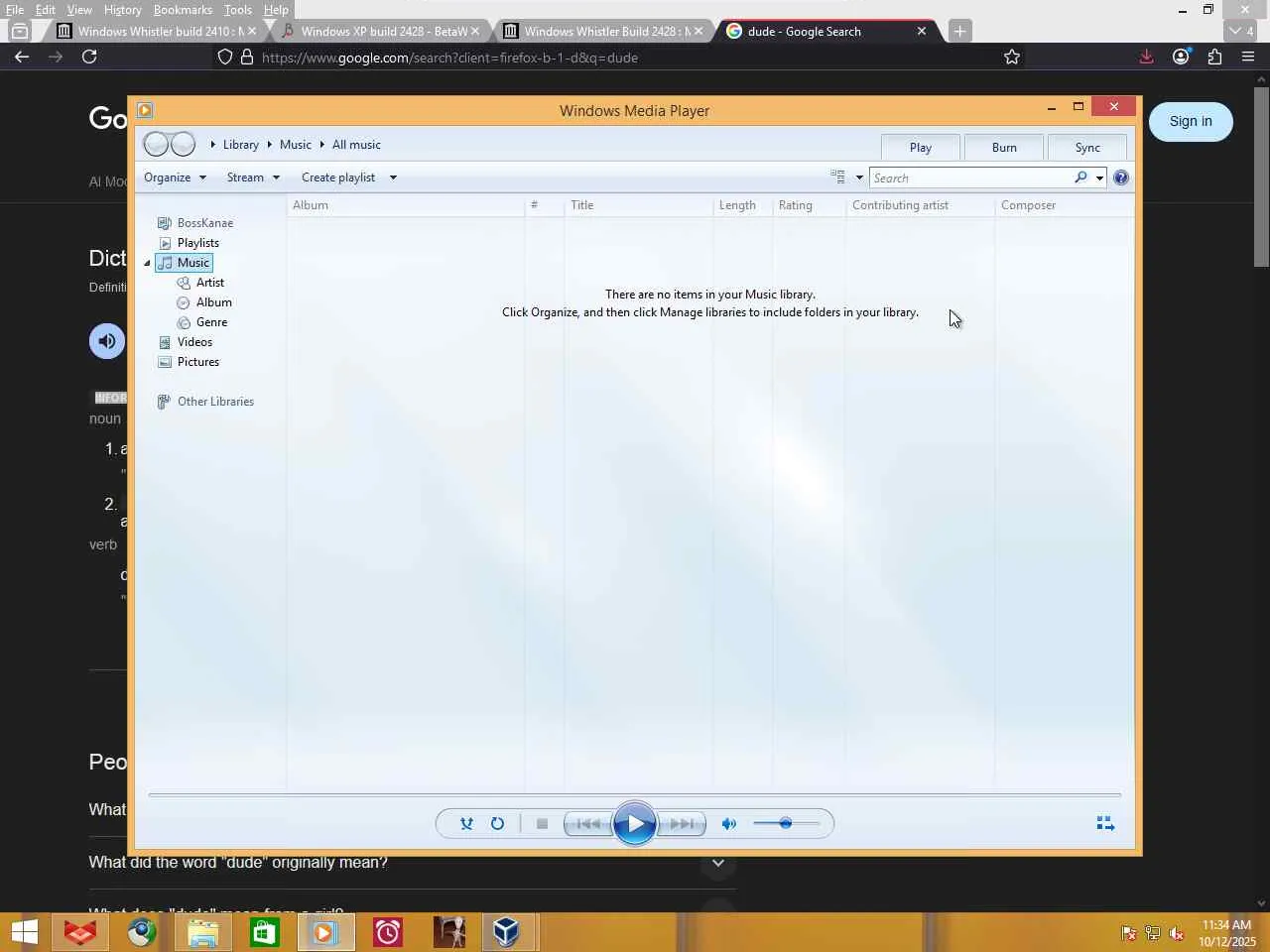Open Playlists in the navigation pane
Screen dimensions: 1270x952
click(x=198, y=243)
